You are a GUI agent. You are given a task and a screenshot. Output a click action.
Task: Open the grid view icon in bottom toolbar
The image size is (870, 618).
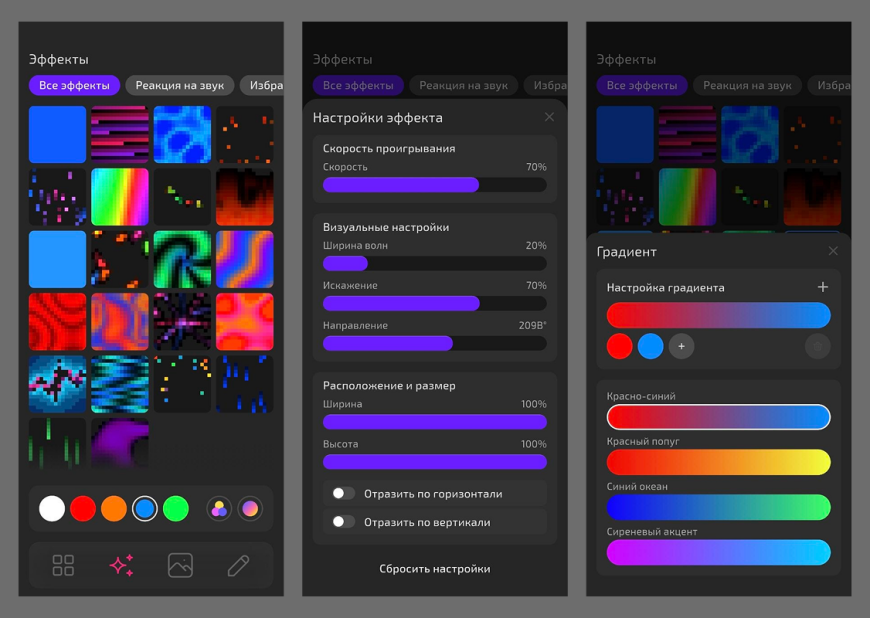pos(63,565)
